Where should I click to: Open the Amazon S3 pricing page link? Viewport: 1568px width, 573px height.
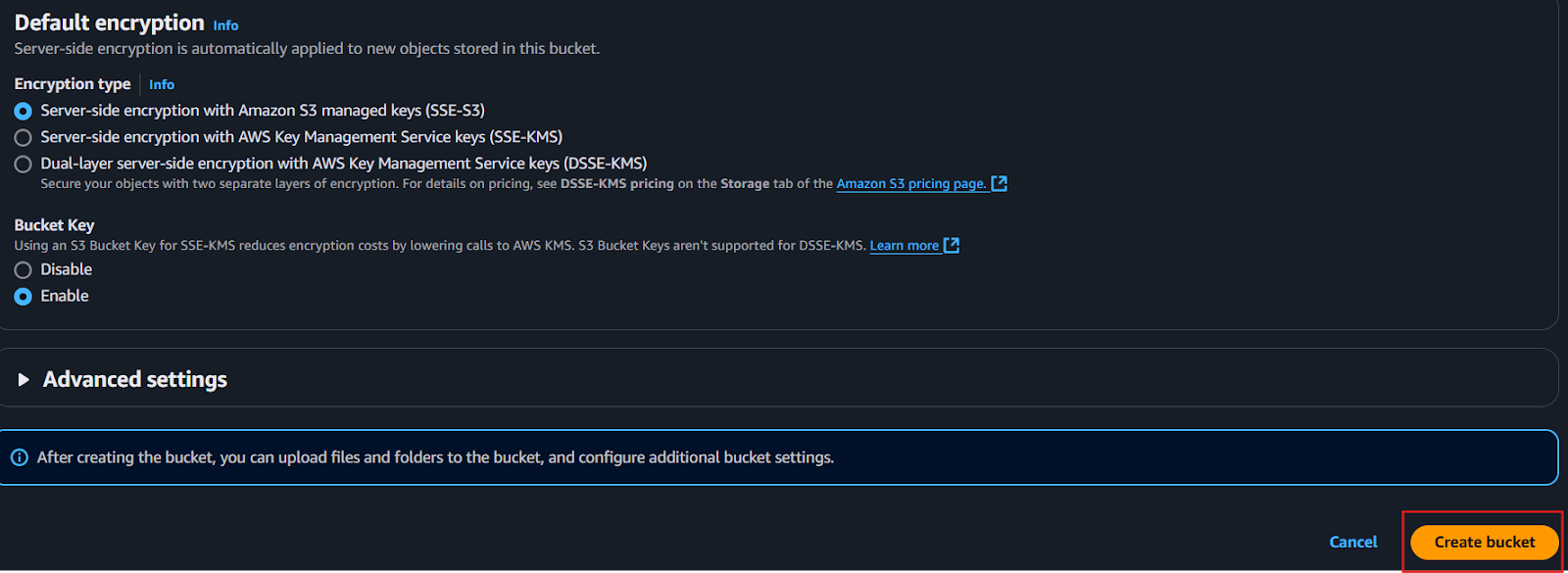click(x=911, y=183)
